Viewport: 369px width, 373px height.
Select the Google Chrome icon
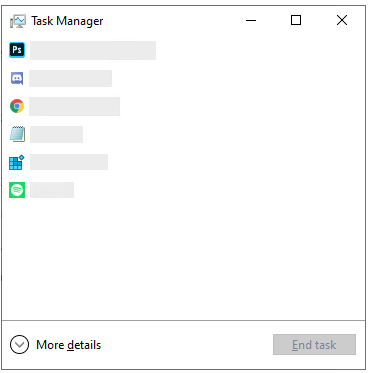point(17,106)
